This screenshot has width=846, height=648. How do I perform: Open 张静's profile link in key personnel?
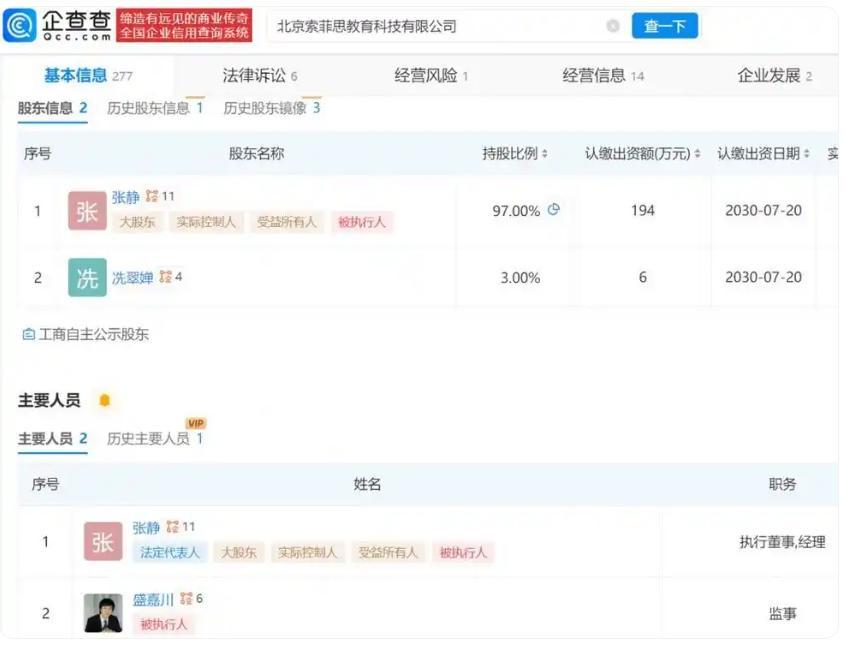coord(146,527)
